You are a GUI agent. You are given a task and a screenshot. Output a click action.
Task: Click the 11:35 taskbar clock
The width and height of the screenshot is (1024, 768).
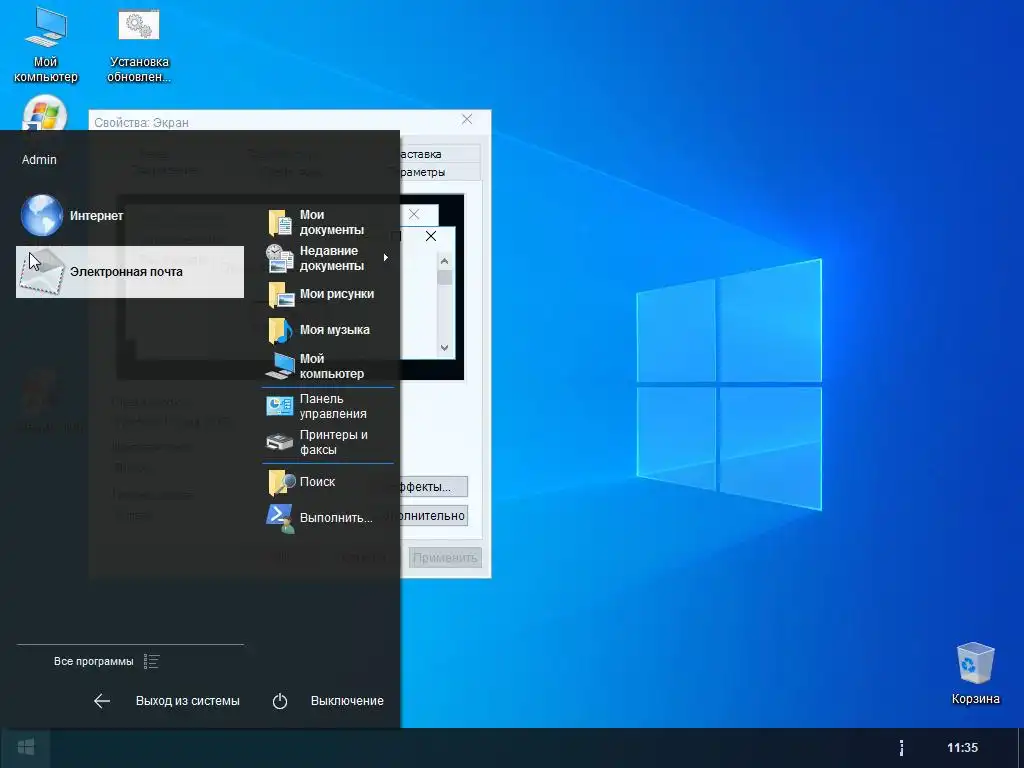[962, 748]
